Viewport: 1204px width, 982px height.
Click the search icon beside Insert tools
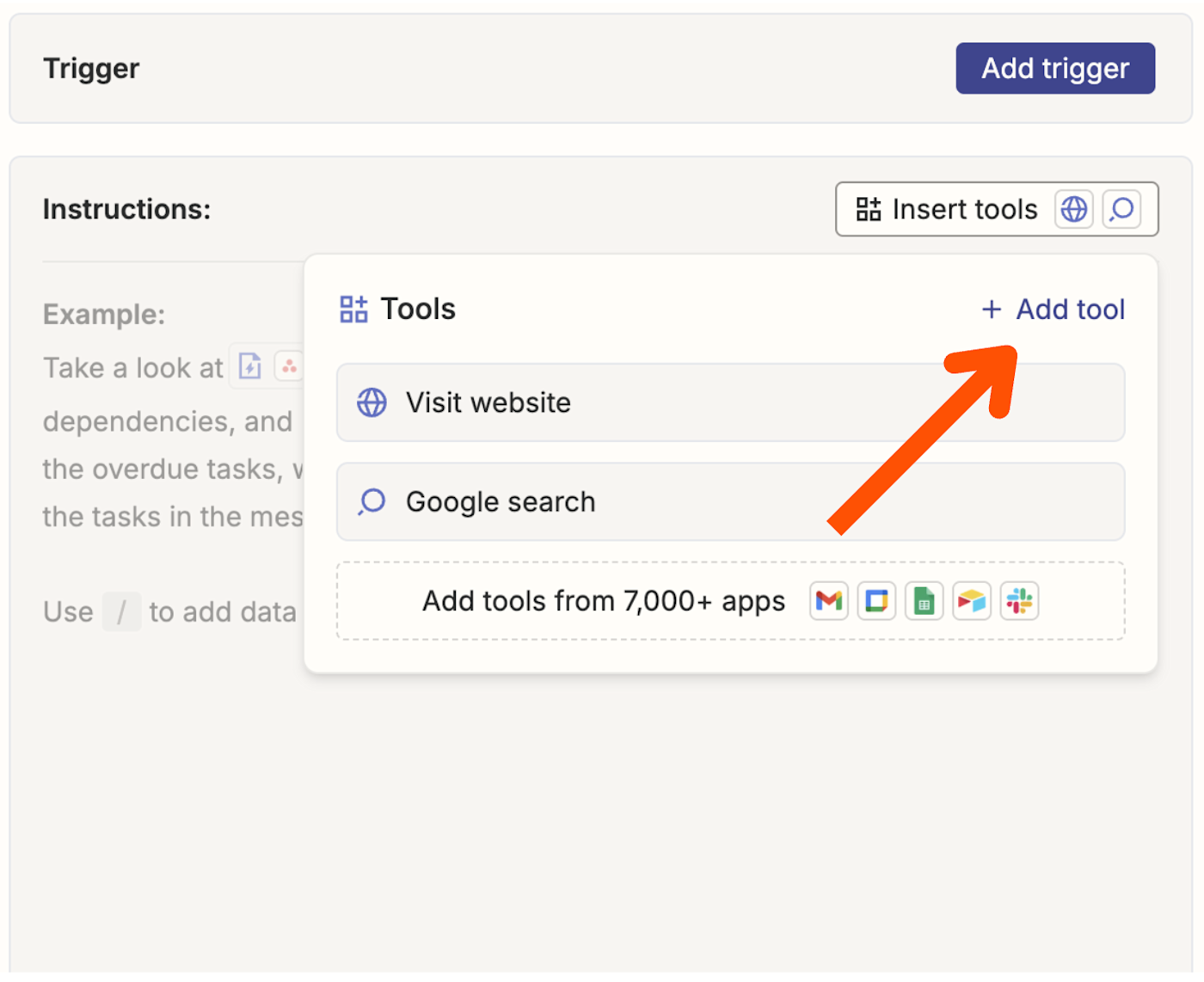click(x=1121, y=209)
